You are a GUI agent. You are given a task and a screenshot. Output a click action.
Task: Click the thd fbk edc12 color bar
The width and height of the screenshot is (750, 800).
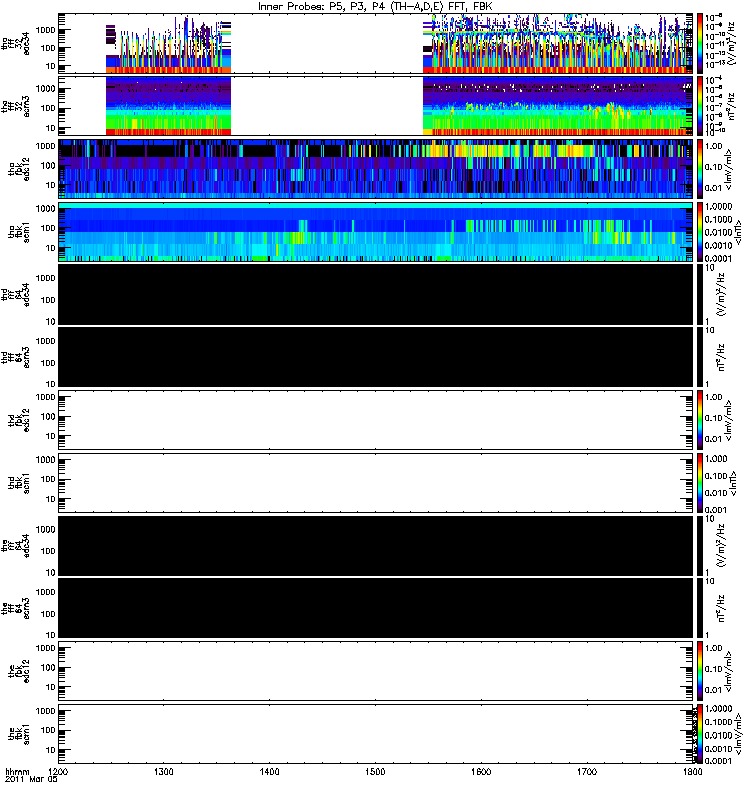(x=700, y=420)
